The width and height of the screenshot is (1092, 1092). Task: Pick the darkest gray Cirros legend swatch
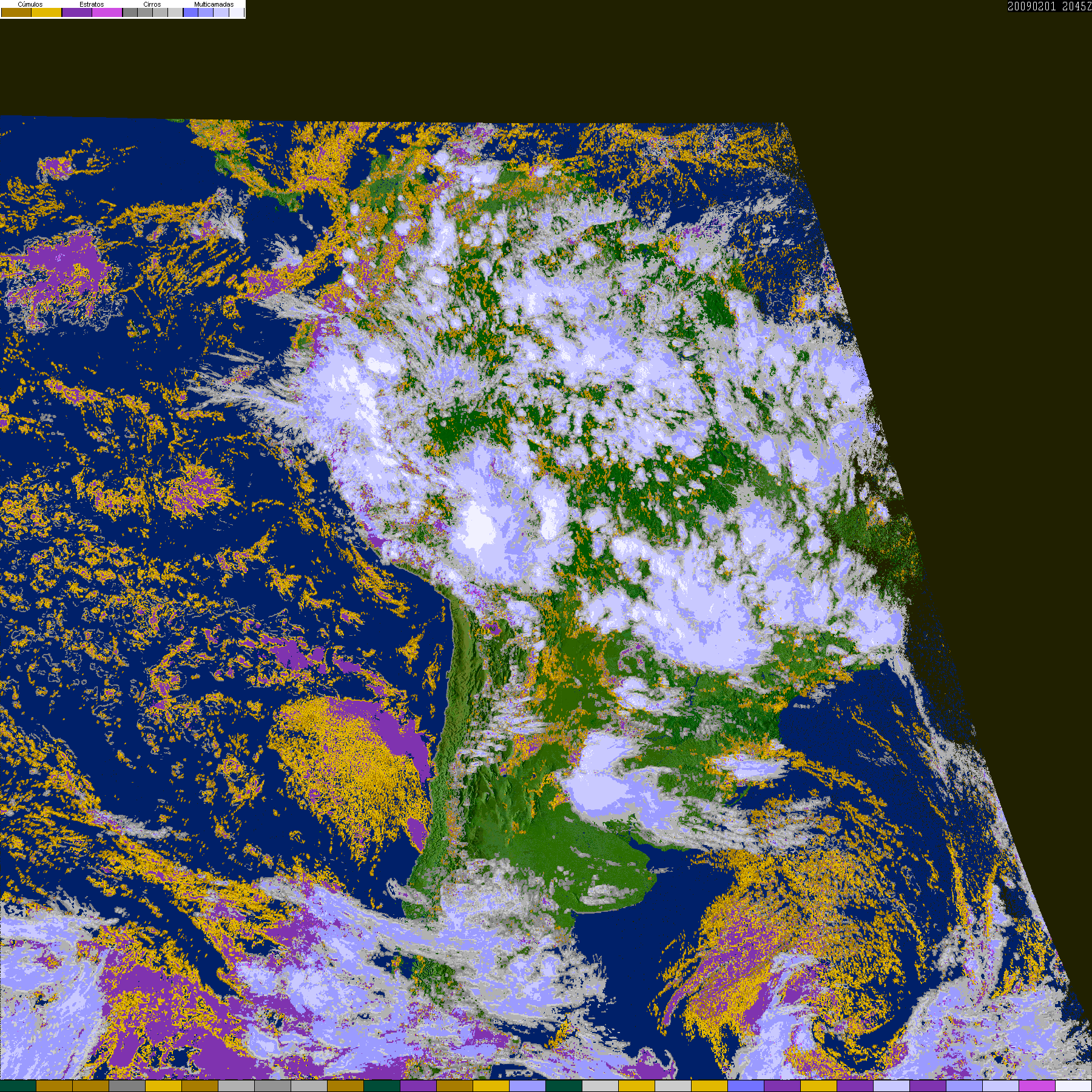point(130,13)
